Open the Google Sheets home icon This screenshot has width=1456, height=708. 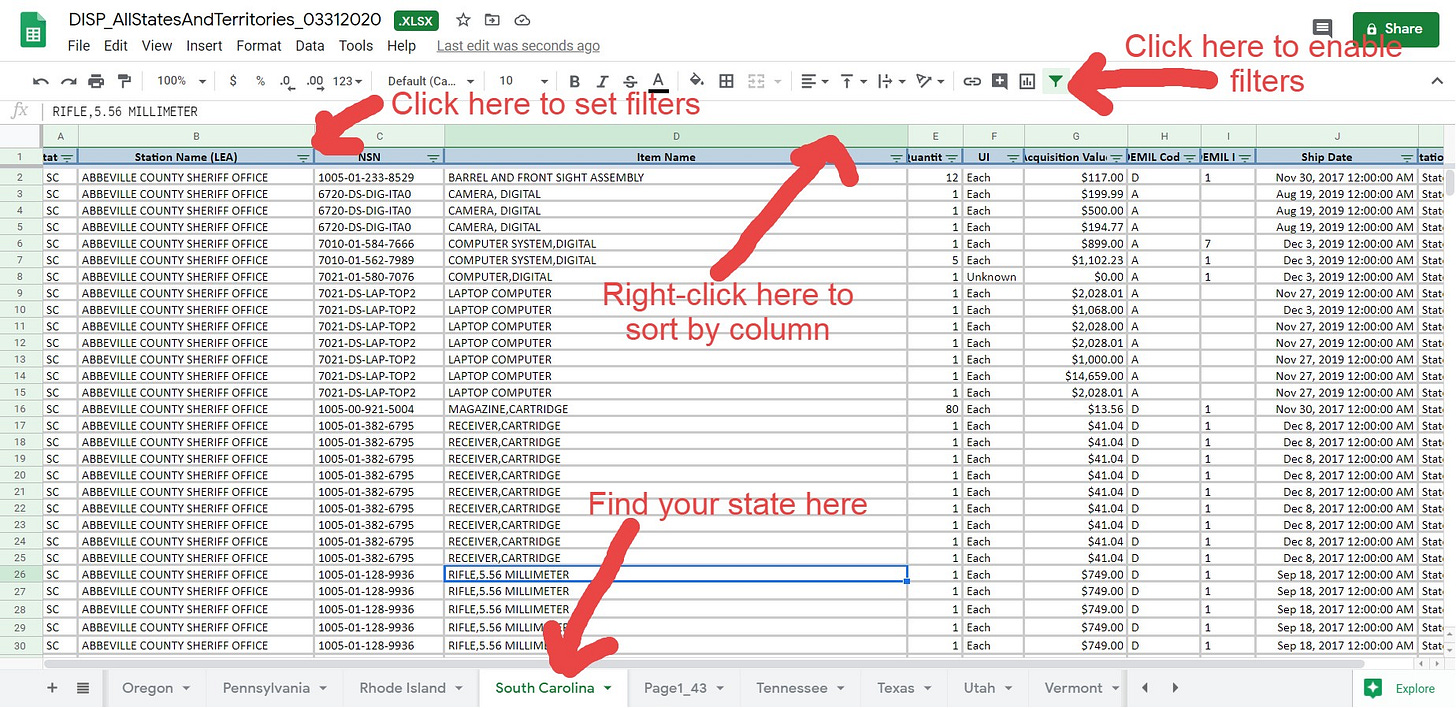[x=34, y=30]
